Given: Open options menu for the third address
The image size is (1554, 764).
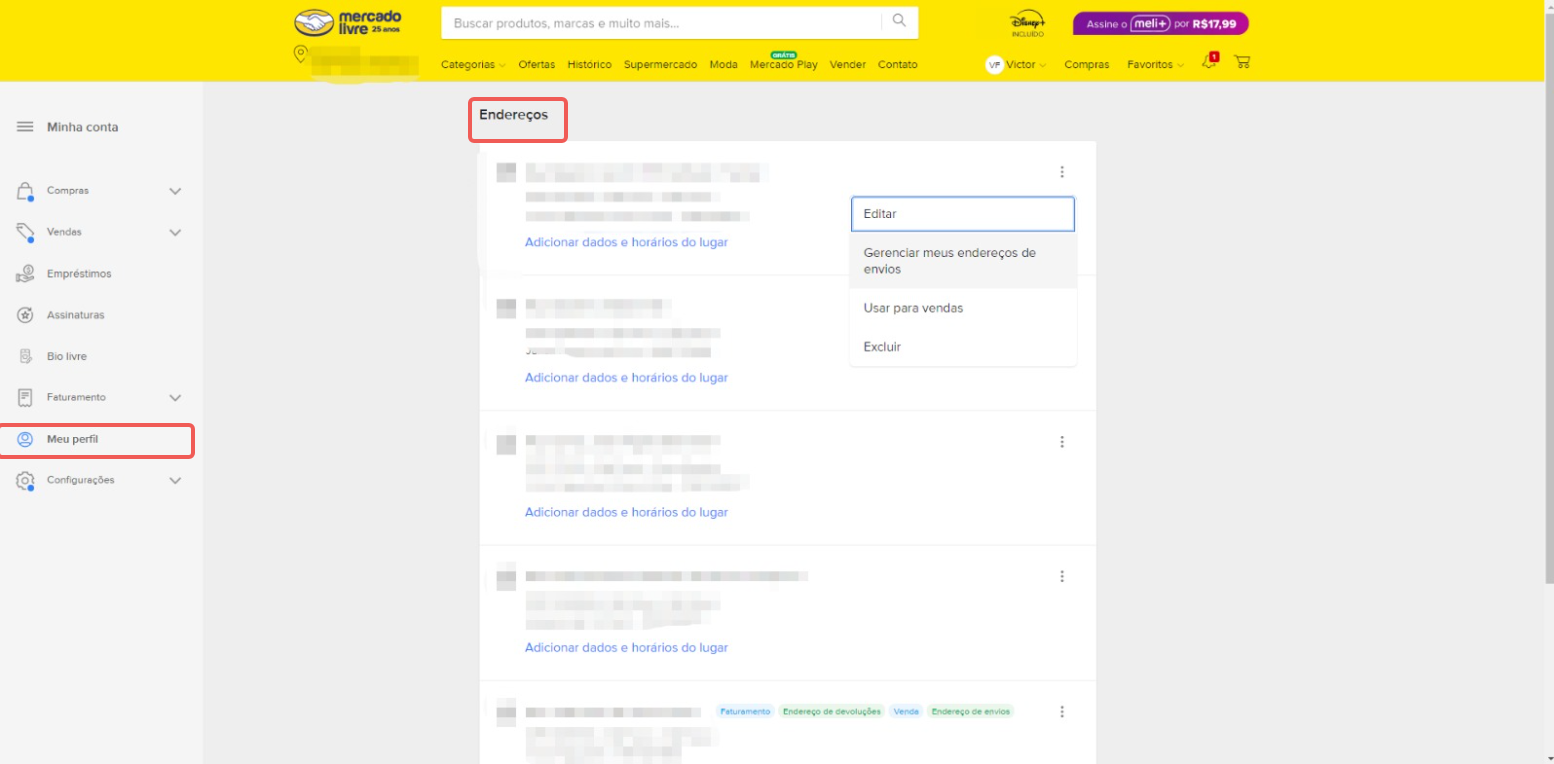Looking at the screenshot, I should click(x=1062, y=442).
